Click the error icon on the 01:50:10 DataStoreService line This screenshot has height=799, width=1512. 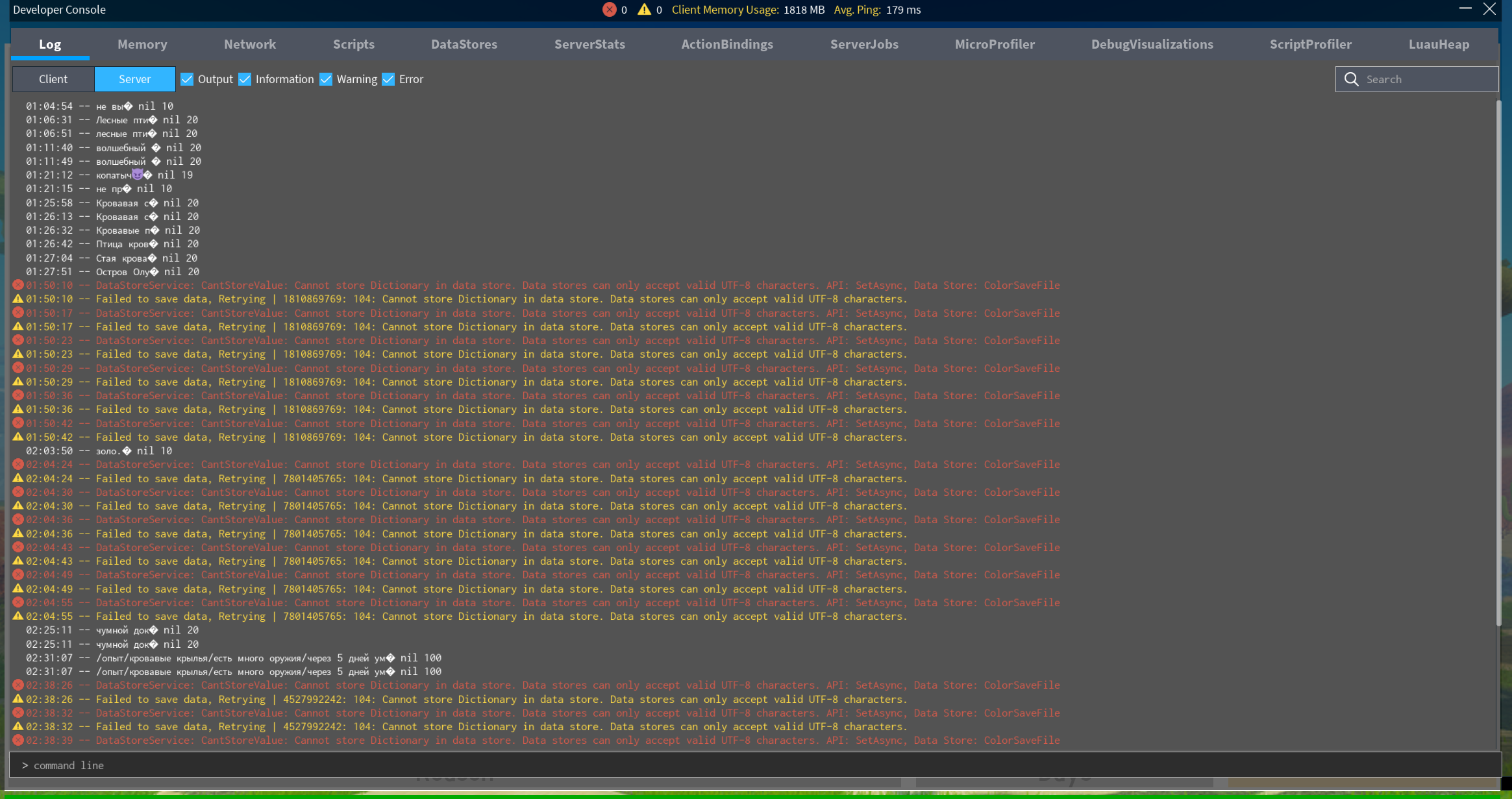18,285
